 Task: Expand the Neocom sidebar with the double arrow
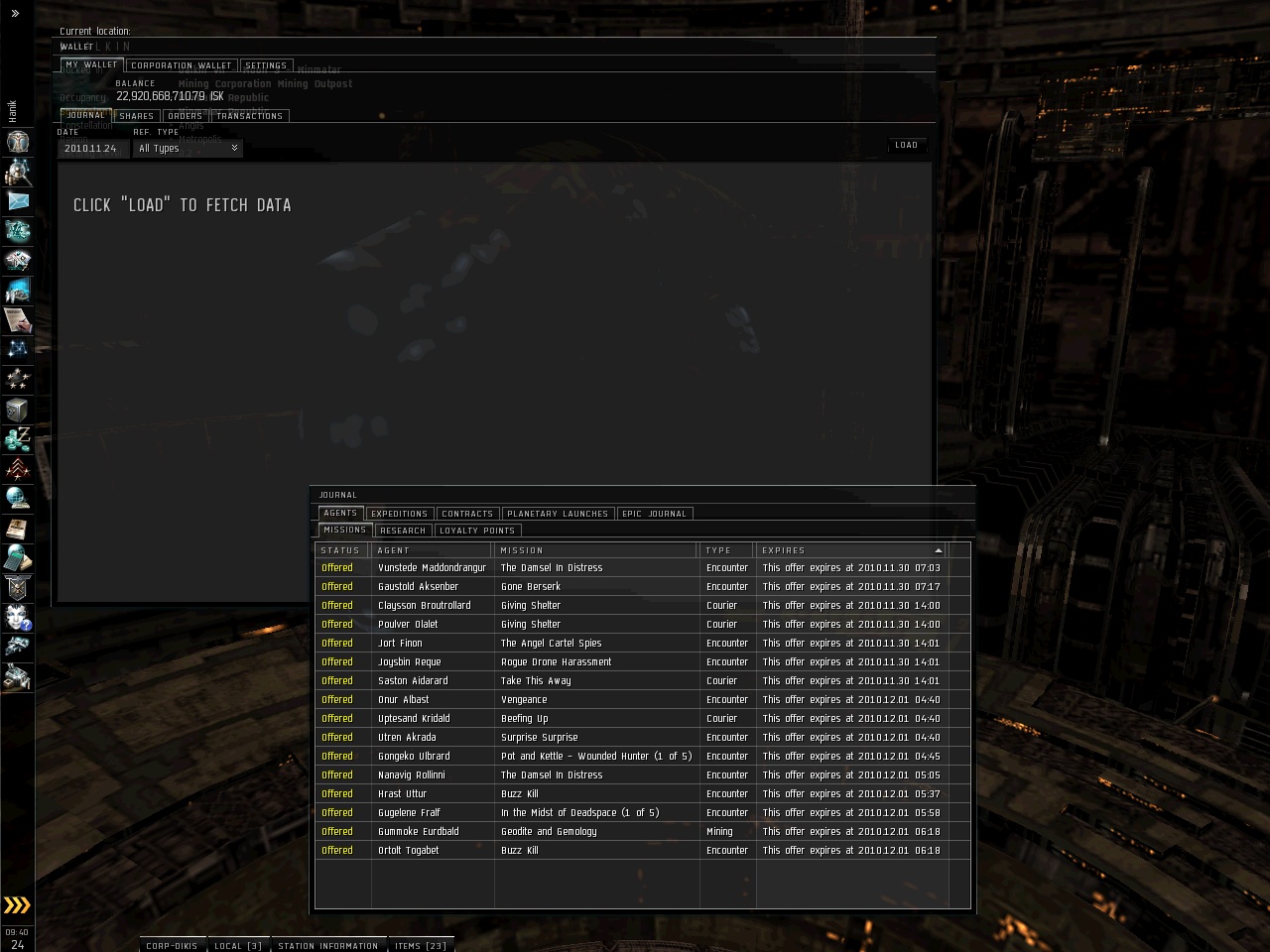(15, 14)
